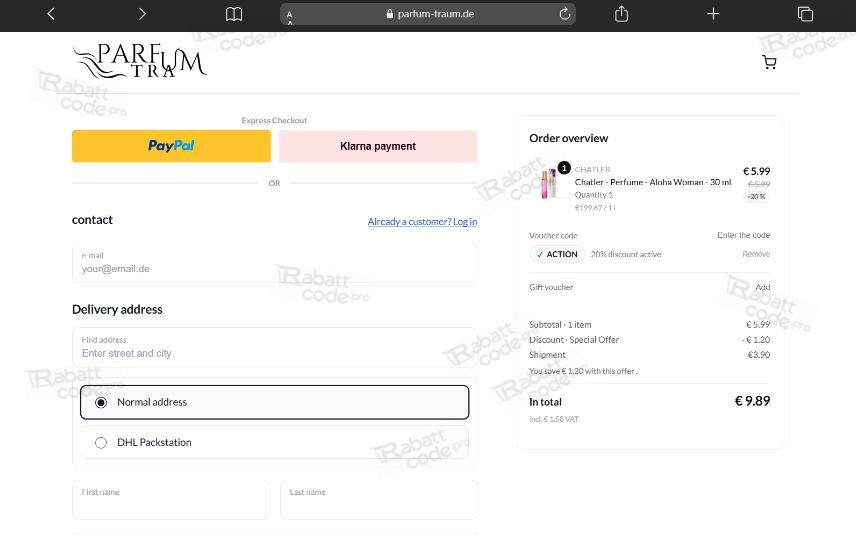Viewport: 856px width, 535px height.
Task: Show all tabs overview icon
Action: point(805,14)
